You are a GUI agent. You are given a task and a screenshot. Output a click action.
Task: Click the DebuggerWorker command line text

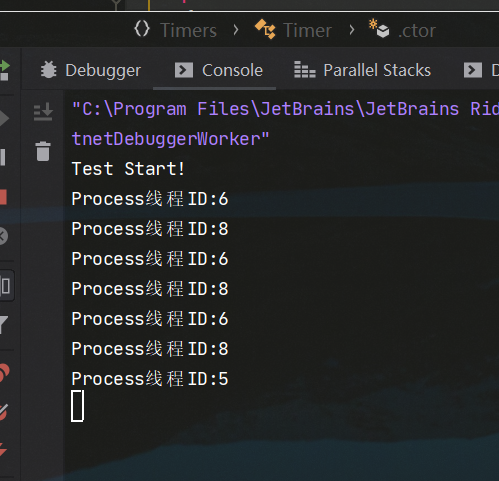tap(170, 139)
